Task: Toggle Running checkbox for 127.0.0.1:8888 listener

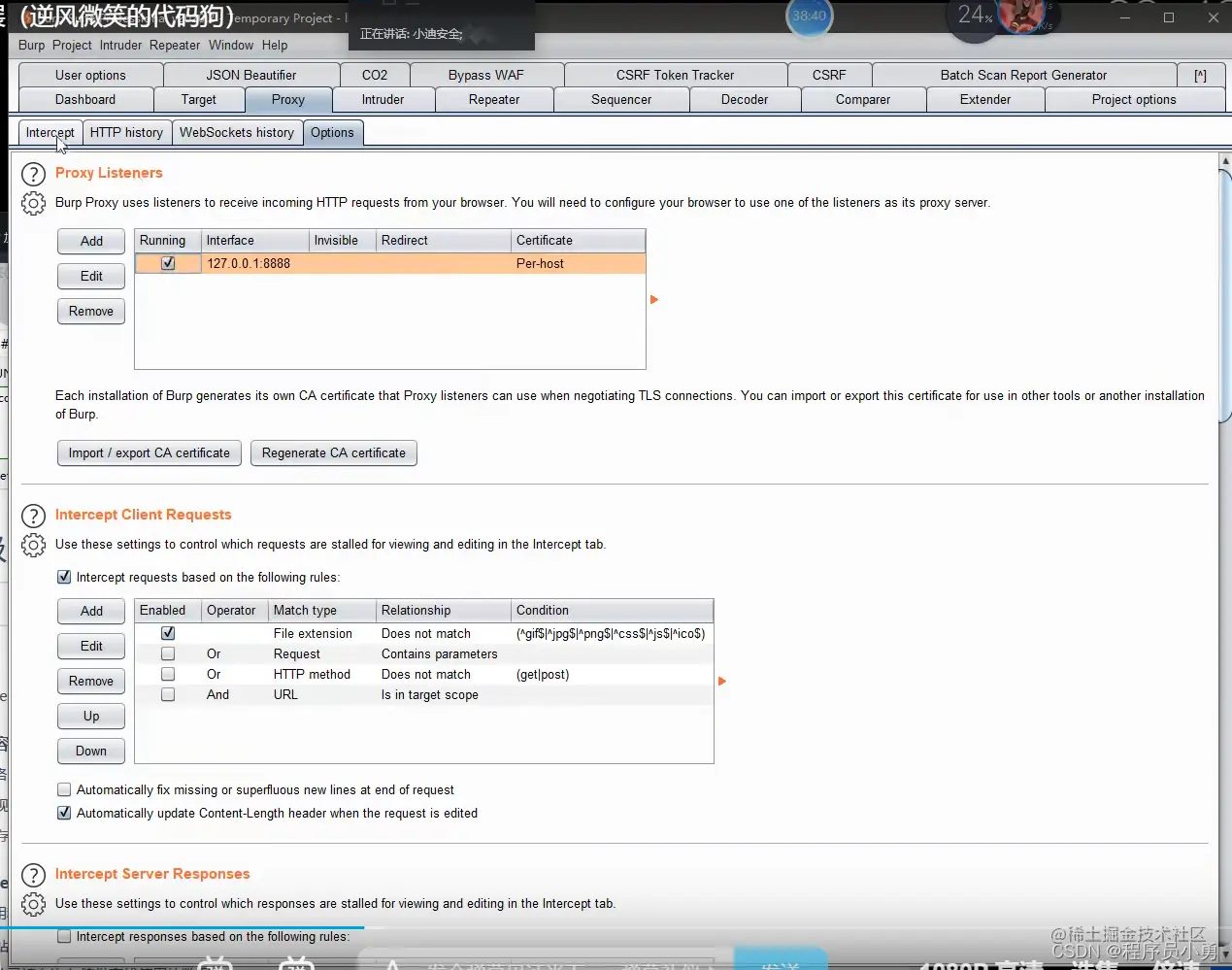Action: click(x=168, y=263)
